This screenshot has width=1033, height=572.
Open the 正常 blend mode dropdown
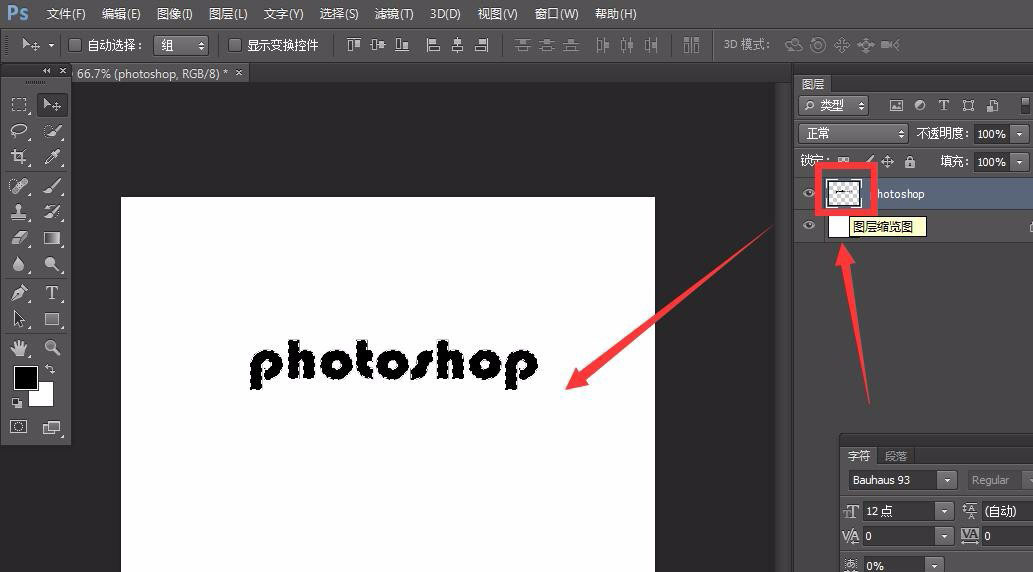853,134
